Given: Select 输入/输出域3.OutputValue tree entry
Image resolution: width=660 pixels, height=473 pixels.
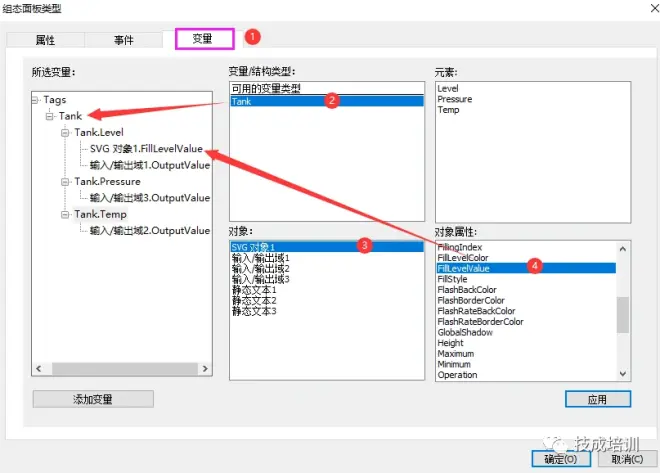Looking at the screenshot, I should click(150, 198).
